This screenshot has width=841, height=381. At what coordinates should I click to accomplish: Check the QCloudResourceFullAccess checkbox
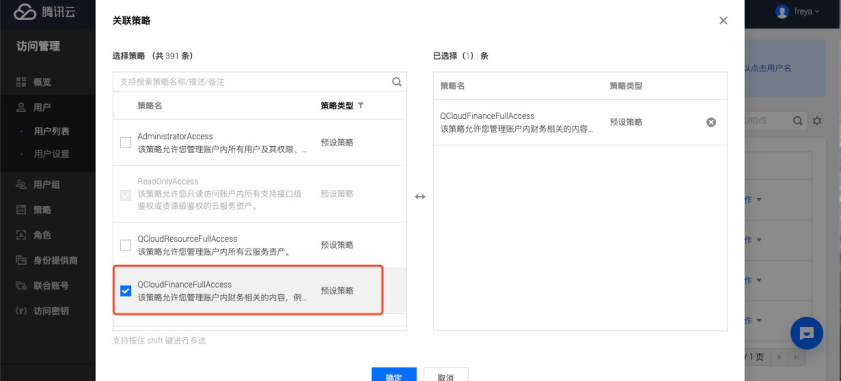[x=126, y=245]
